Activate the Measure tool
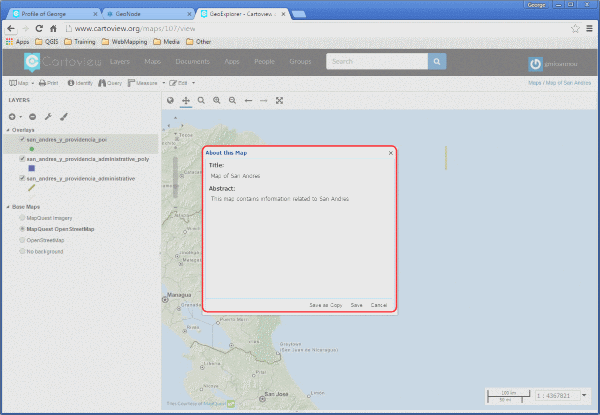 pos(142,83)
